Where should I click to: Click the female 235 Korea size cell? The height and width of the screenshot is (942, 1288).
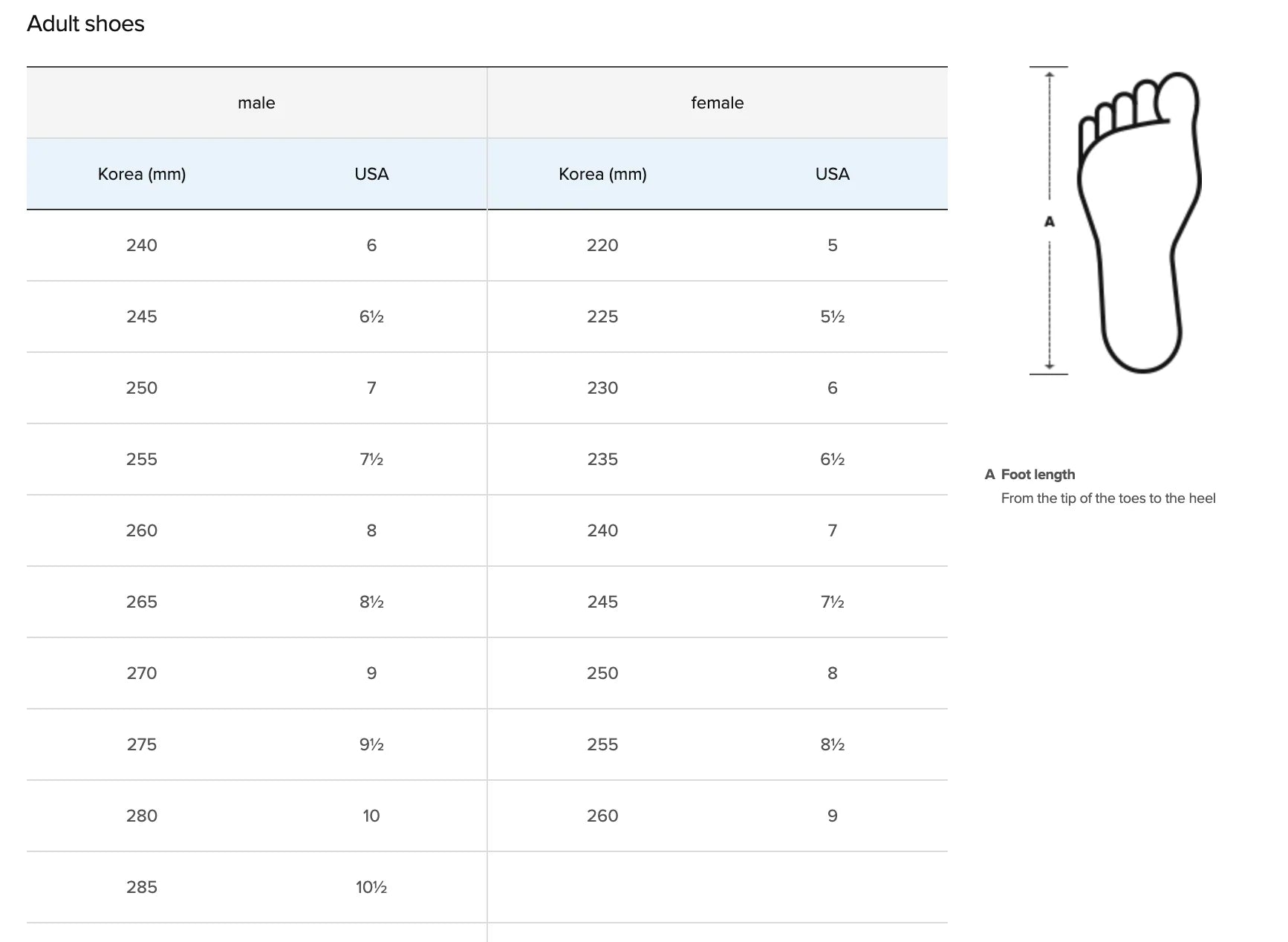coord(602,459)
